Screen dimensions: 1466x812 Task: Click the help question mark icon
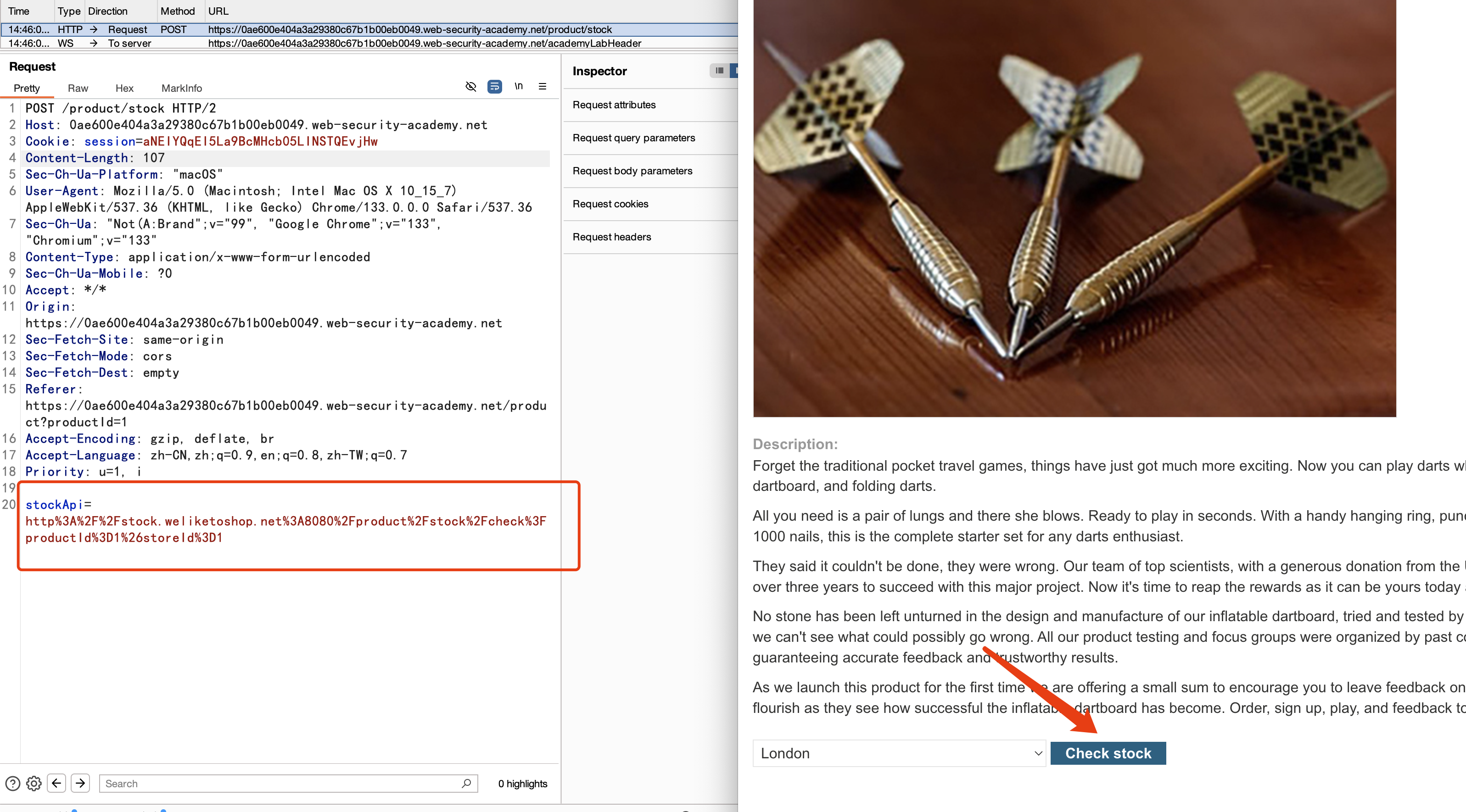coord(12,784)
